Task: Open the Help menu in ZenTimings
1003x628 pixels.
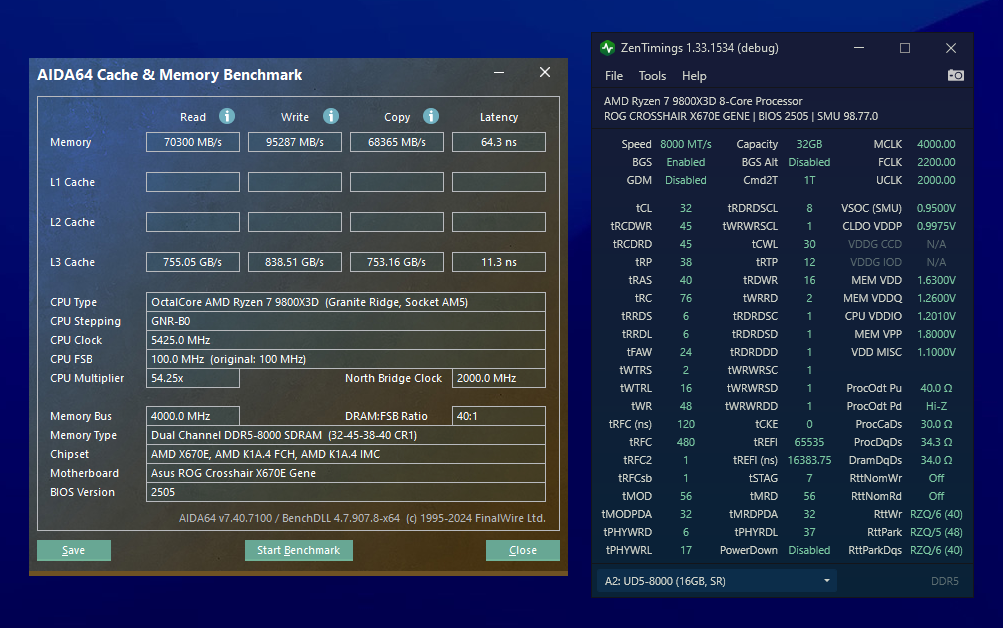Action: 694,76
